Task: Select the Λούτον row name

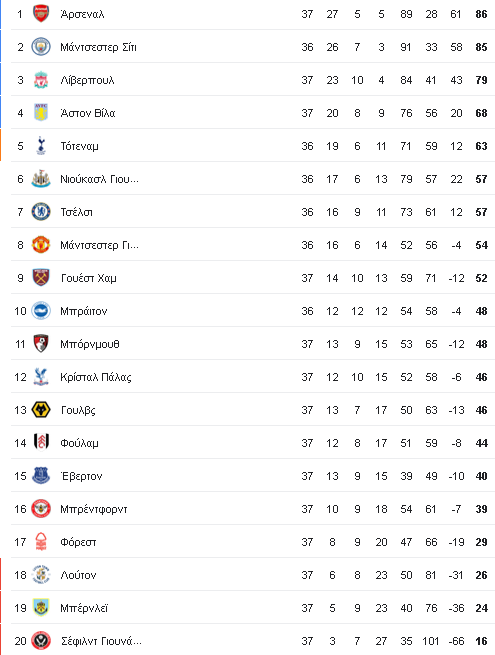Action: pos(79,575)
